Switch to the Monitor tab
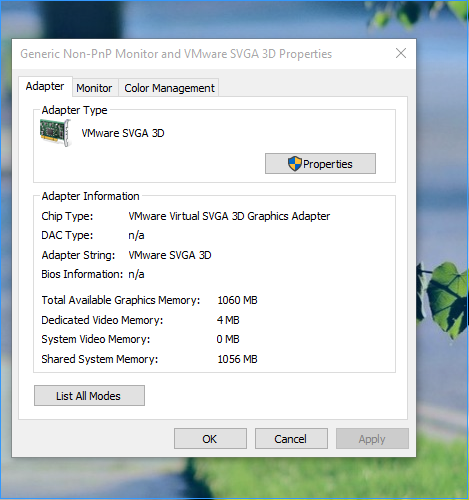The width and height of the screenshot is (469, 500). pyautogui.click(x=94, y=88)
